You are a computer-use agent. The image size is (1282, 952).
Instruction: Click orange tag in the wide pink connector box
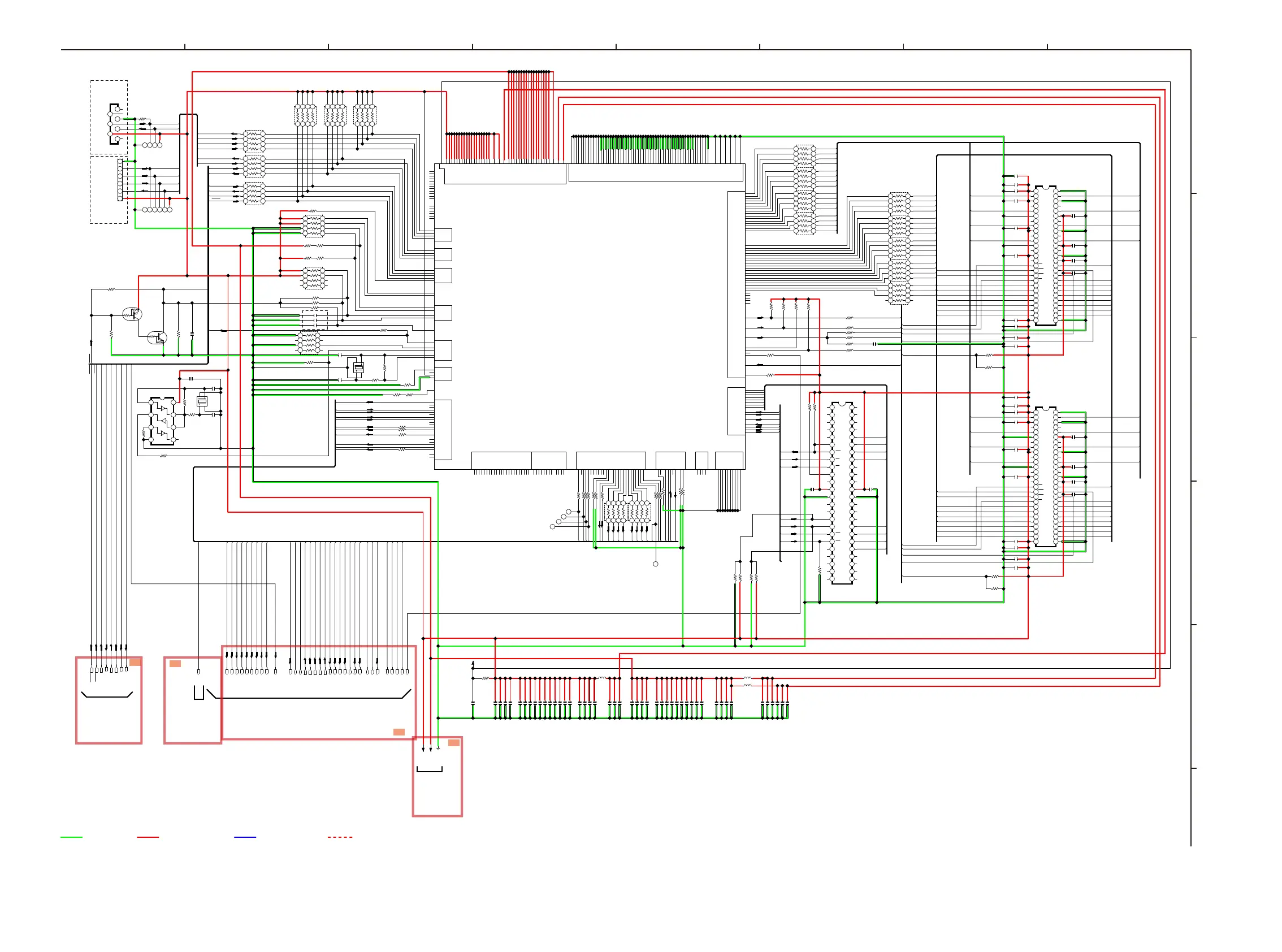click(399, 732)
